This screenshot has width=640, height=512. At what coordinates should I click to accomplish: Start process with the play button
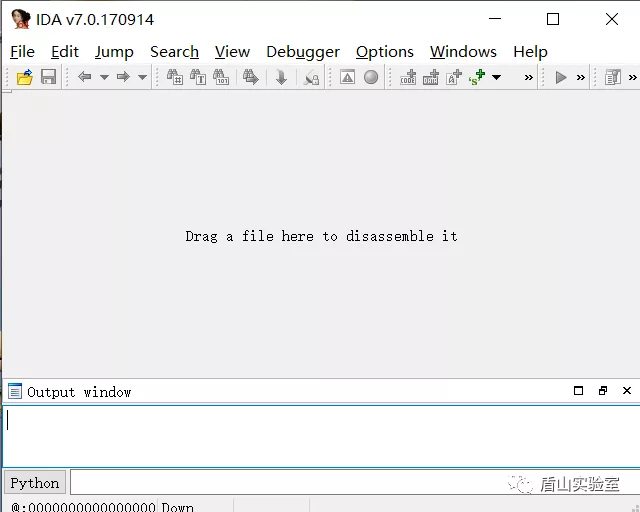pos(561,77)
